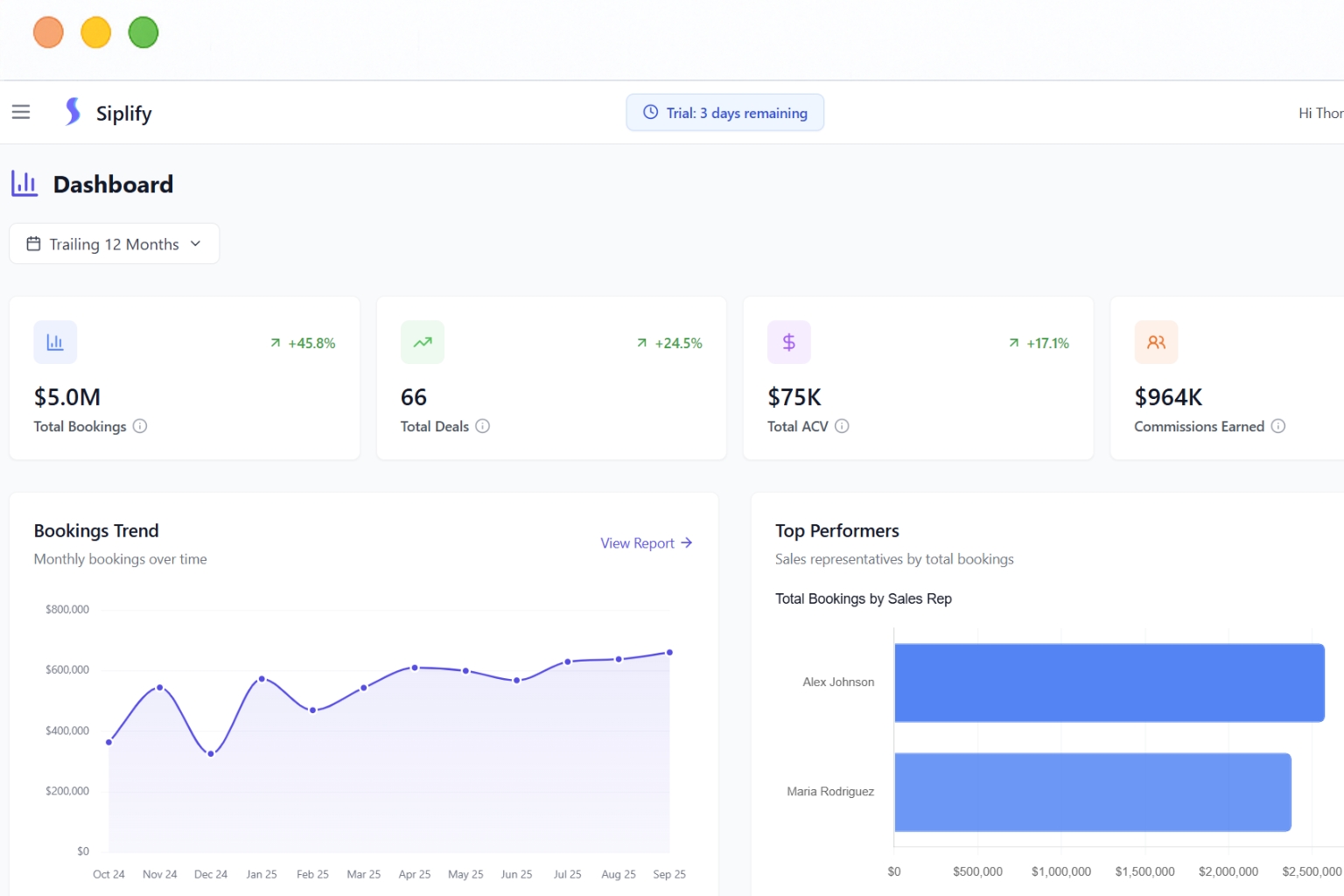Click the Siplify logo icon
1344x896 pixels.
click(73, 112)
